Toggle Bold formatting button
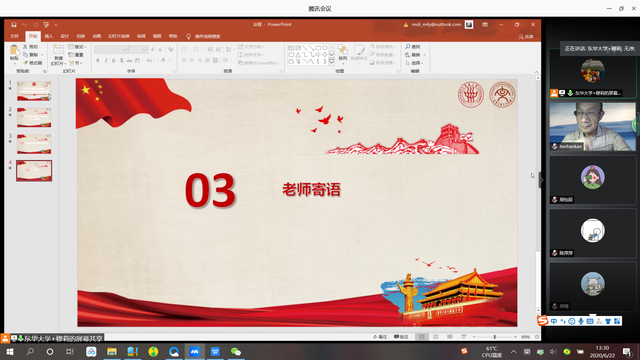The image size is (640, 360). coord(98,60)
